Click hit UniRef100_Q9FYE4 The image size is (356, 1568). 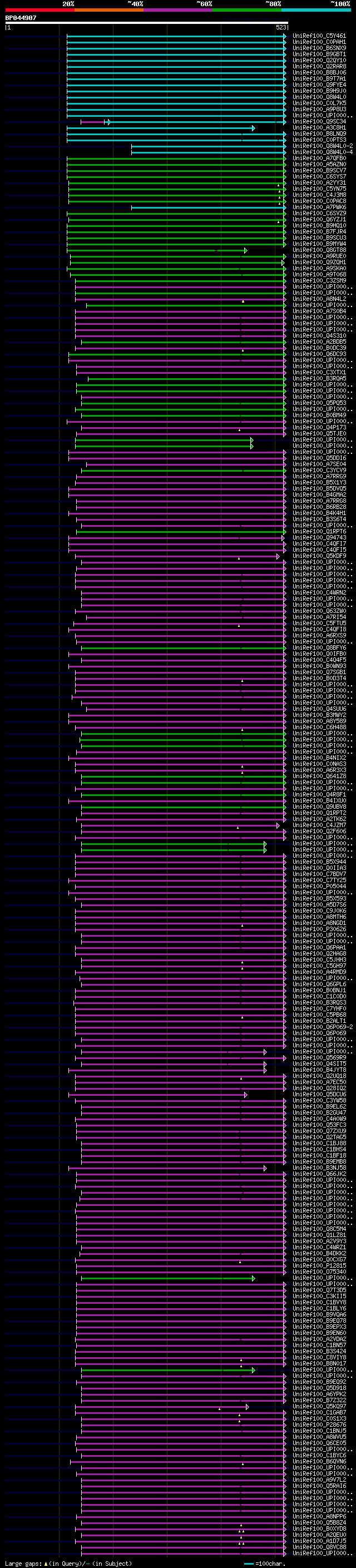click(x=319, y=85)
